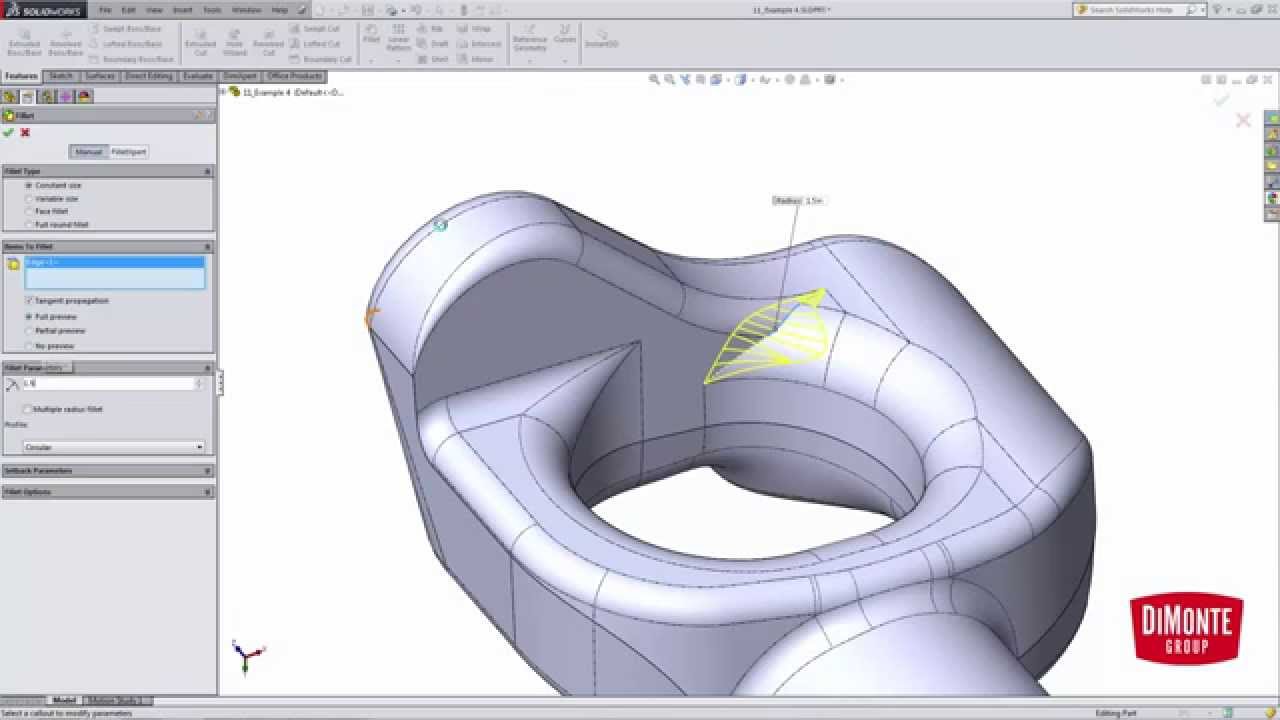Viewport: 1280px width, 720px height.
Task: Collapse the Fillet Type section
Action: [208, 171]
